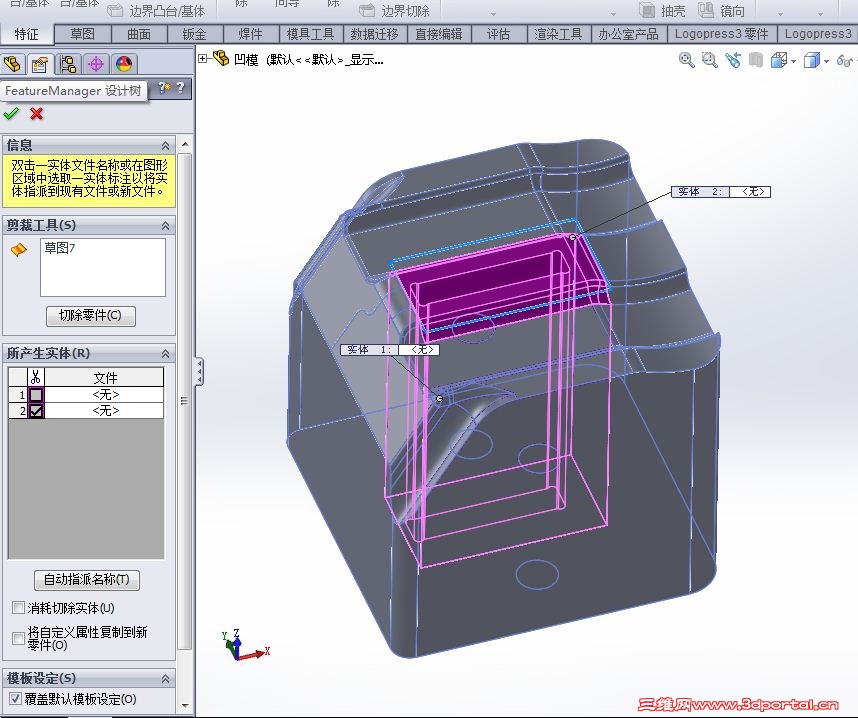This screenshot has width=858, height=718.
Task: Open the Display Style cube icon
Action: coord(811,60)
